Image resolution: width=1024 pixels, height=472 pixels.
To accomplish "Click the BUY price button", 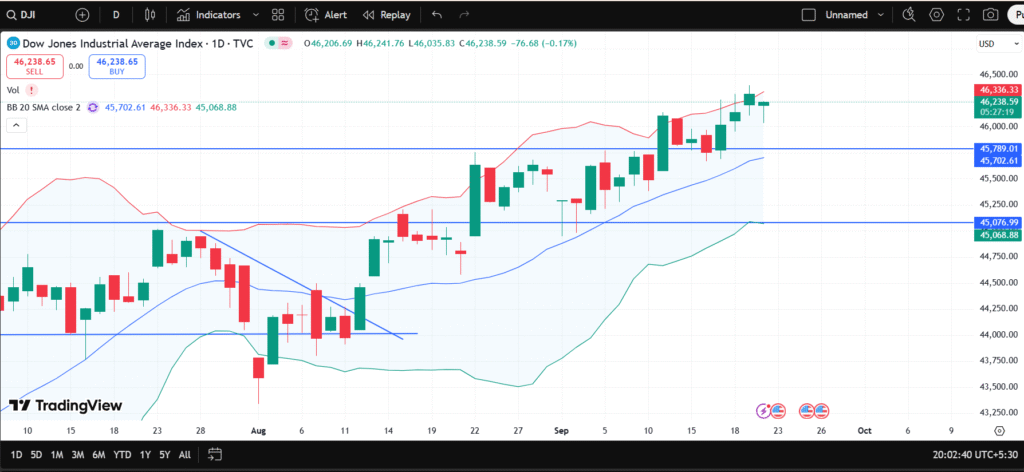I will [x=117, y=66].
